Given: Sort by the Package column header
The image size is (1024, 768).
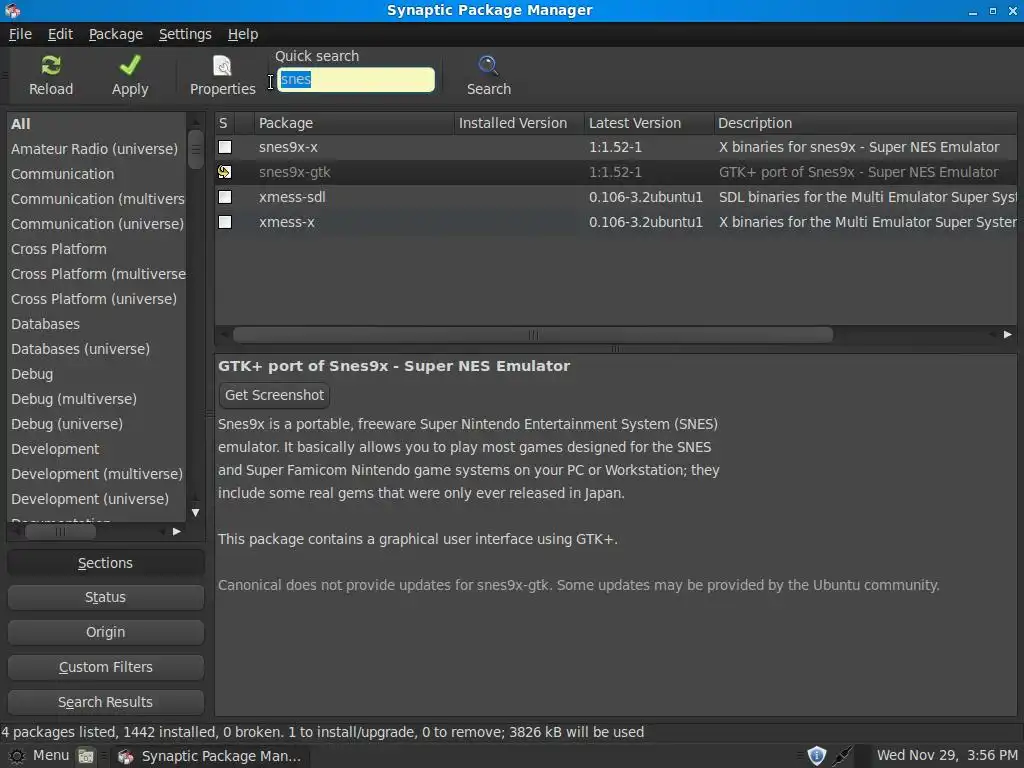Looking at the screenshot, I should [x=353, y=123].
